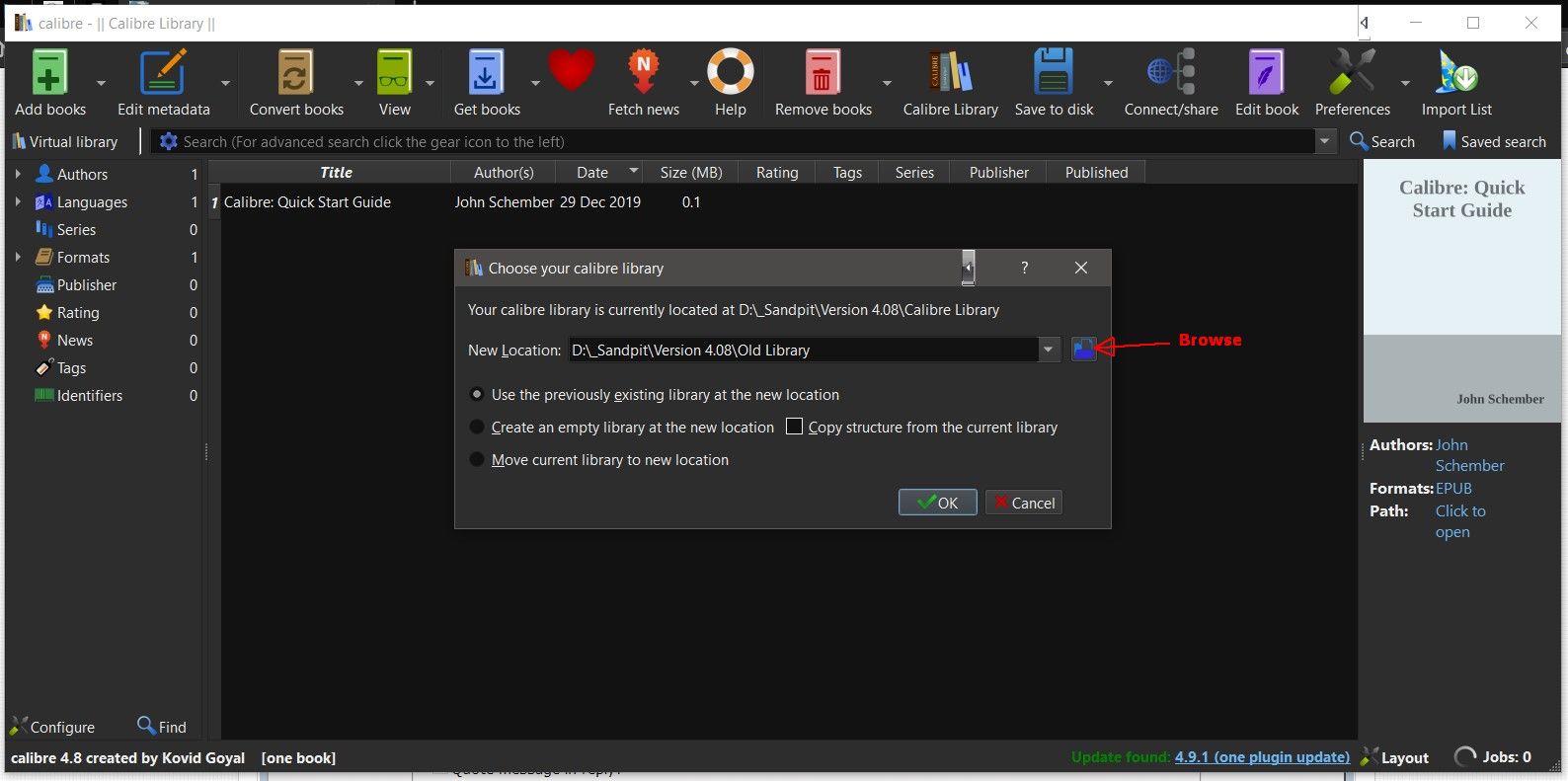Open advanced search gear icon
The height and width of the screenshot is (781, 1568).
click(168, 141)
